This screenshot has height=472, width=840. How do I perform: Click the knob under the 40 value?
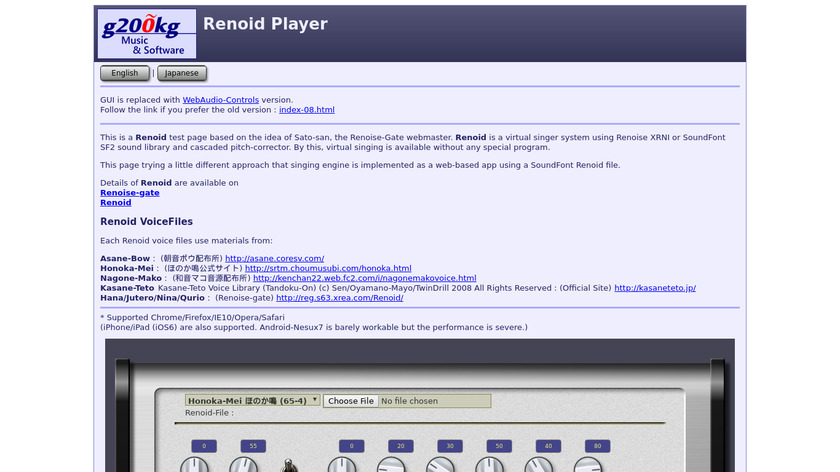tap(539, 465)
